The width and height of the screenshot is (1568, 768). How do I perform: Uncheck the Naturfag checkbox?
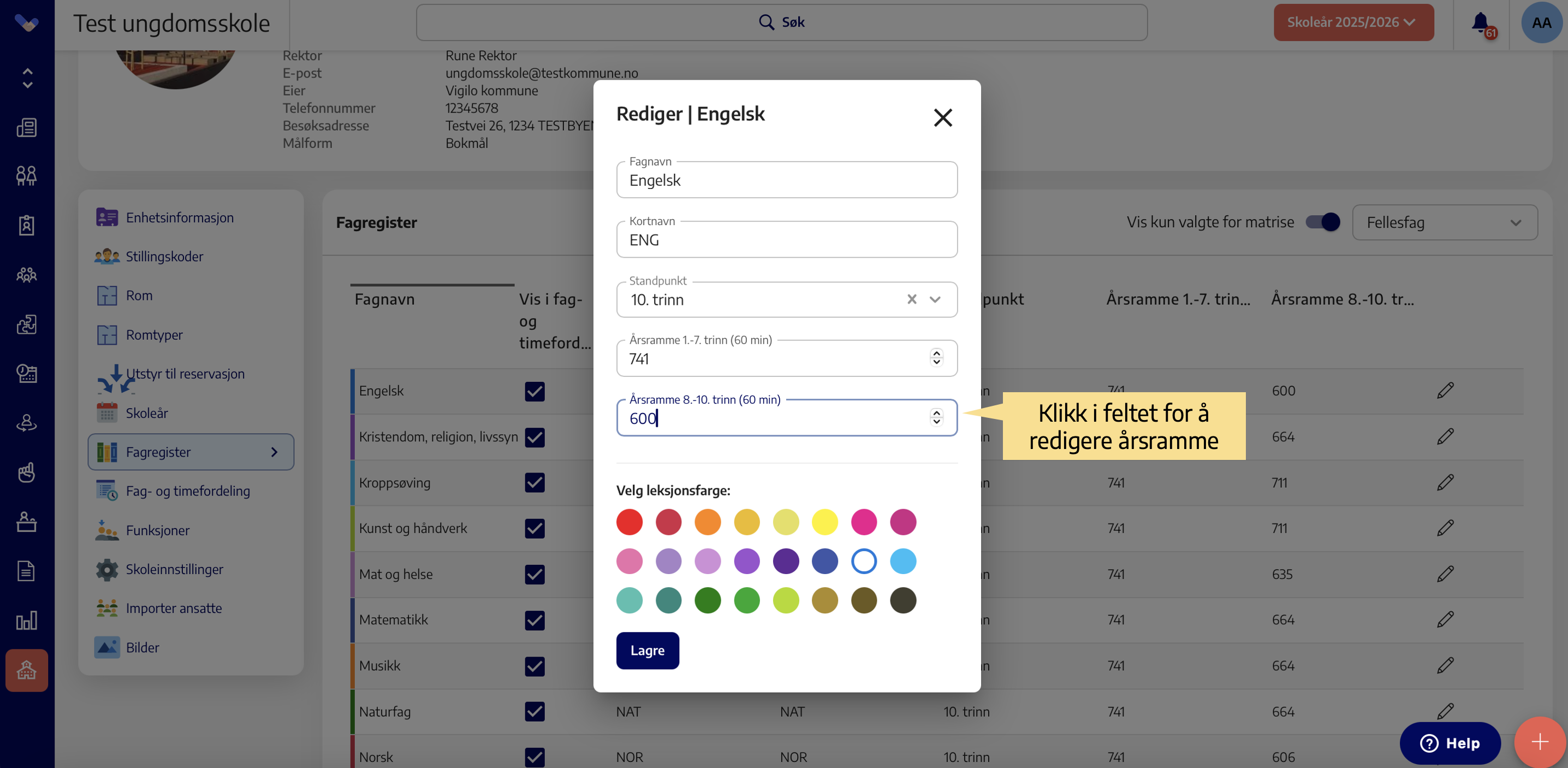click(534, 711)
